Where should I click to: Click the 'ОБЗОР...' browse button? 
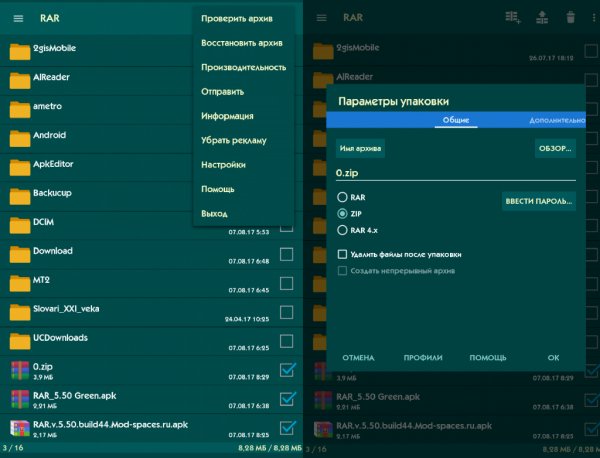[x=555, y=148]
